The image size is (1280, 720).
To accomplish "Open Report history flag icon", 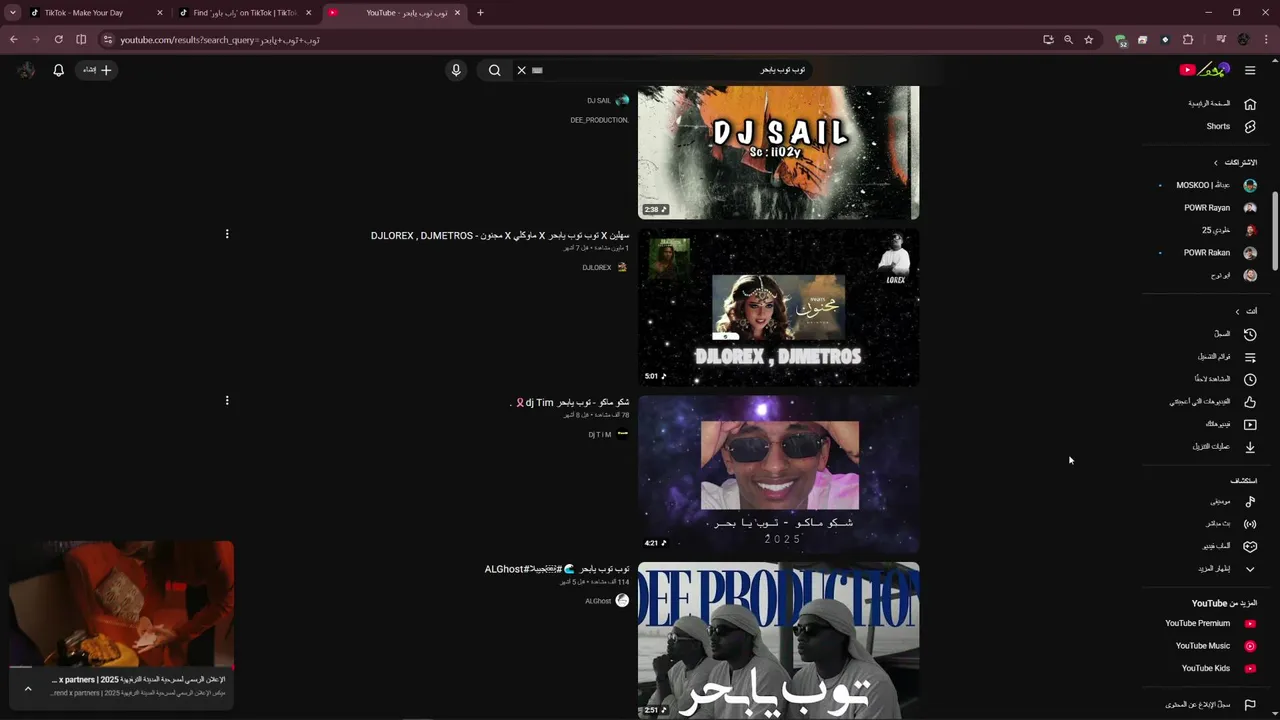I will point(1250,705).
